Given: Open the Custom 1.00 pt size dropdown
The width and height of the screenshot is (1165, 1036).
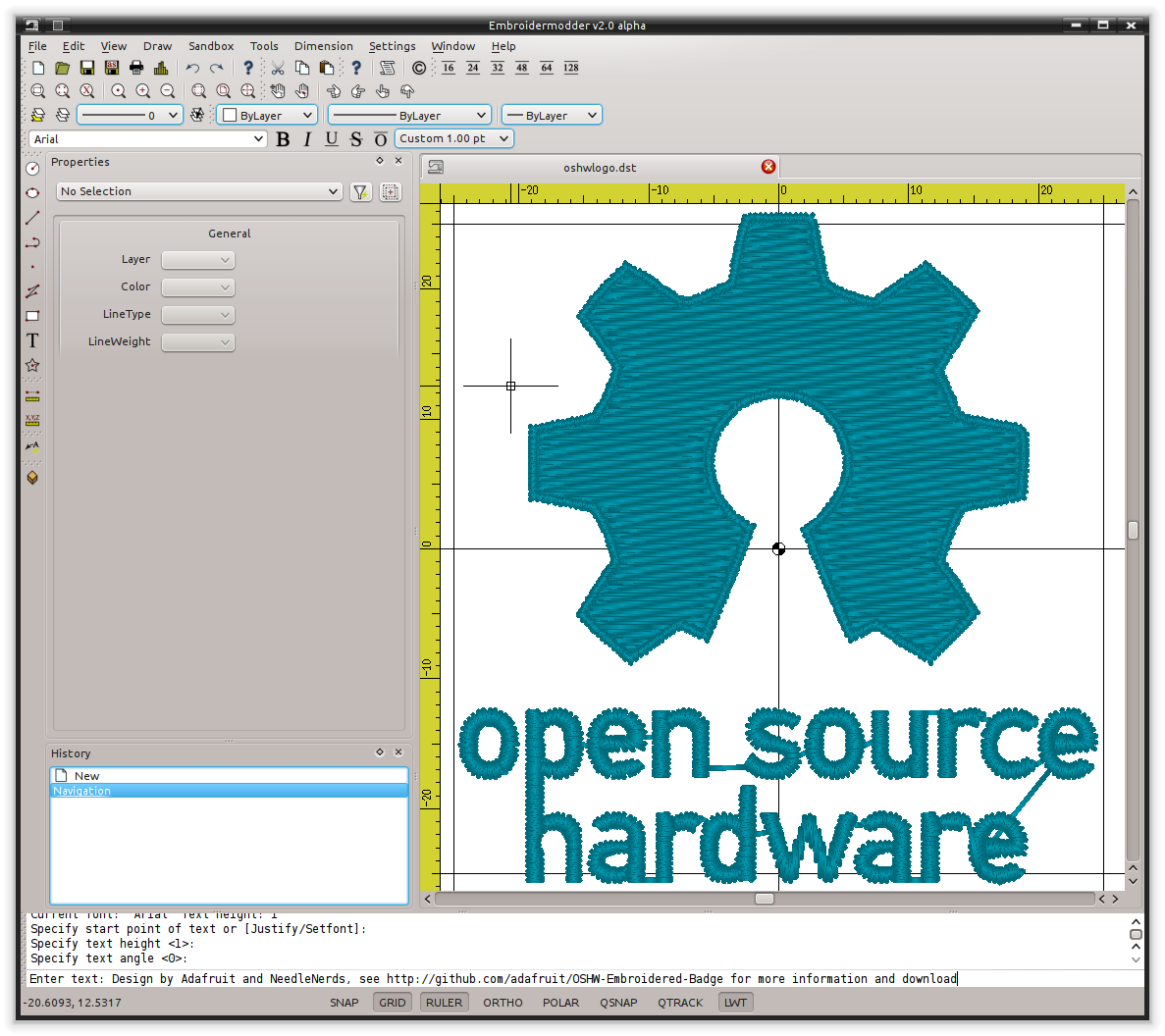Looking at the screenshot, I should click(x=454, y=139).
